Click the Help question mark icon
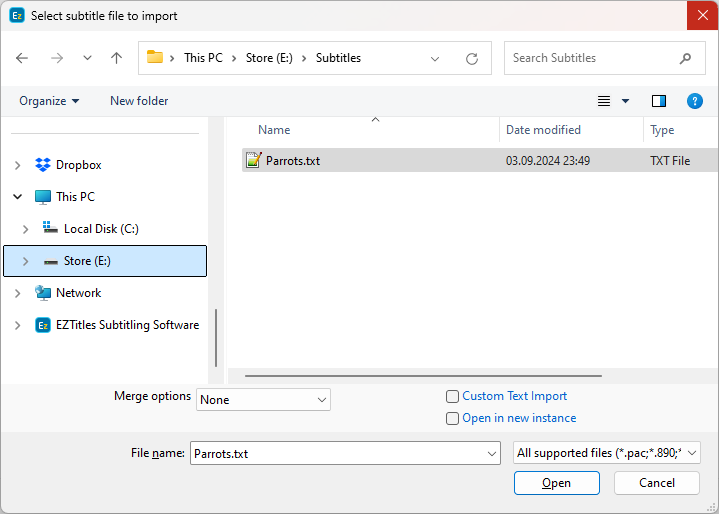 [695, 101]
